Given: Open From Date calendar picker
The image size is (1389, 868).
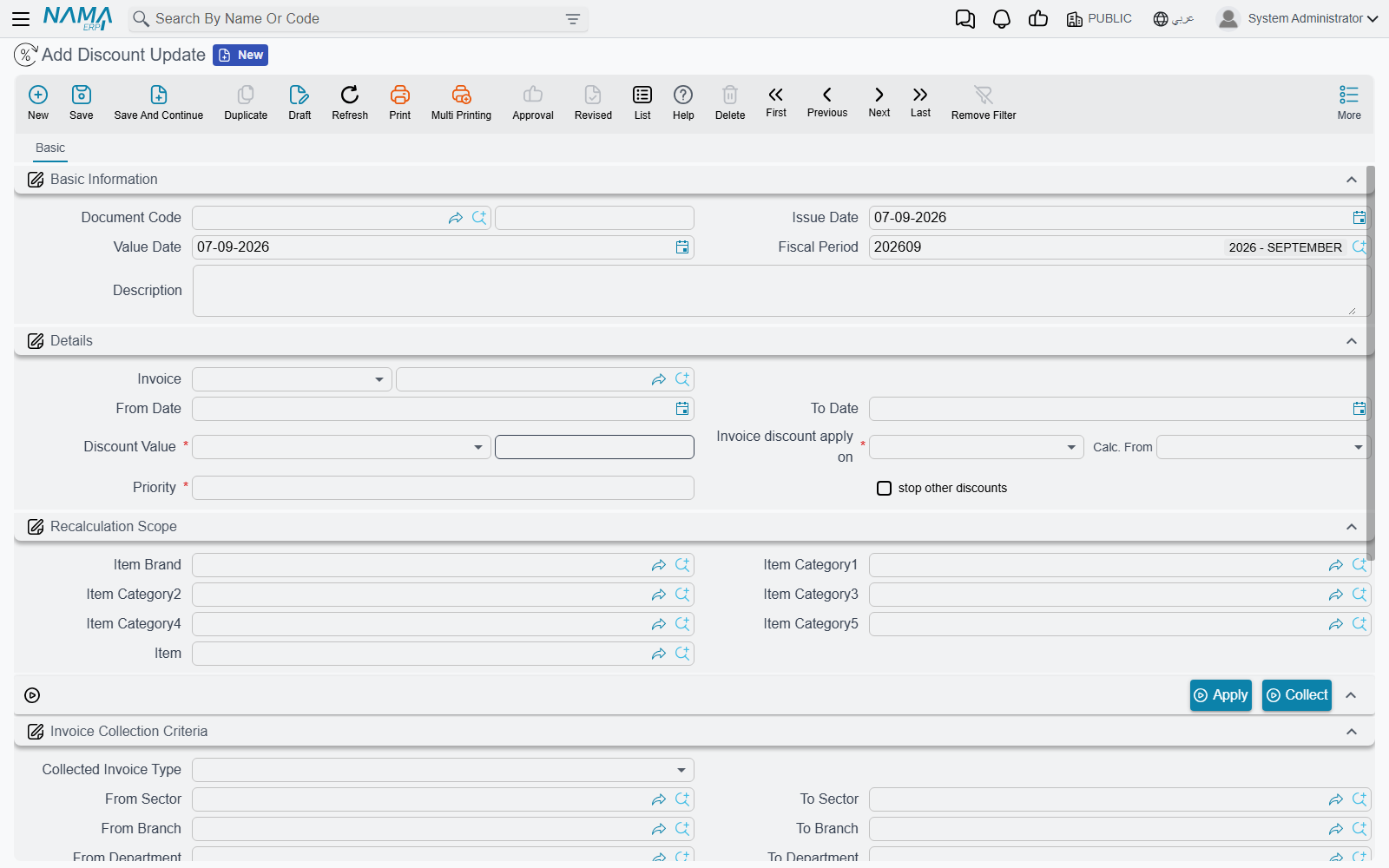Looking at the screenshot, I should pos(682,409).
